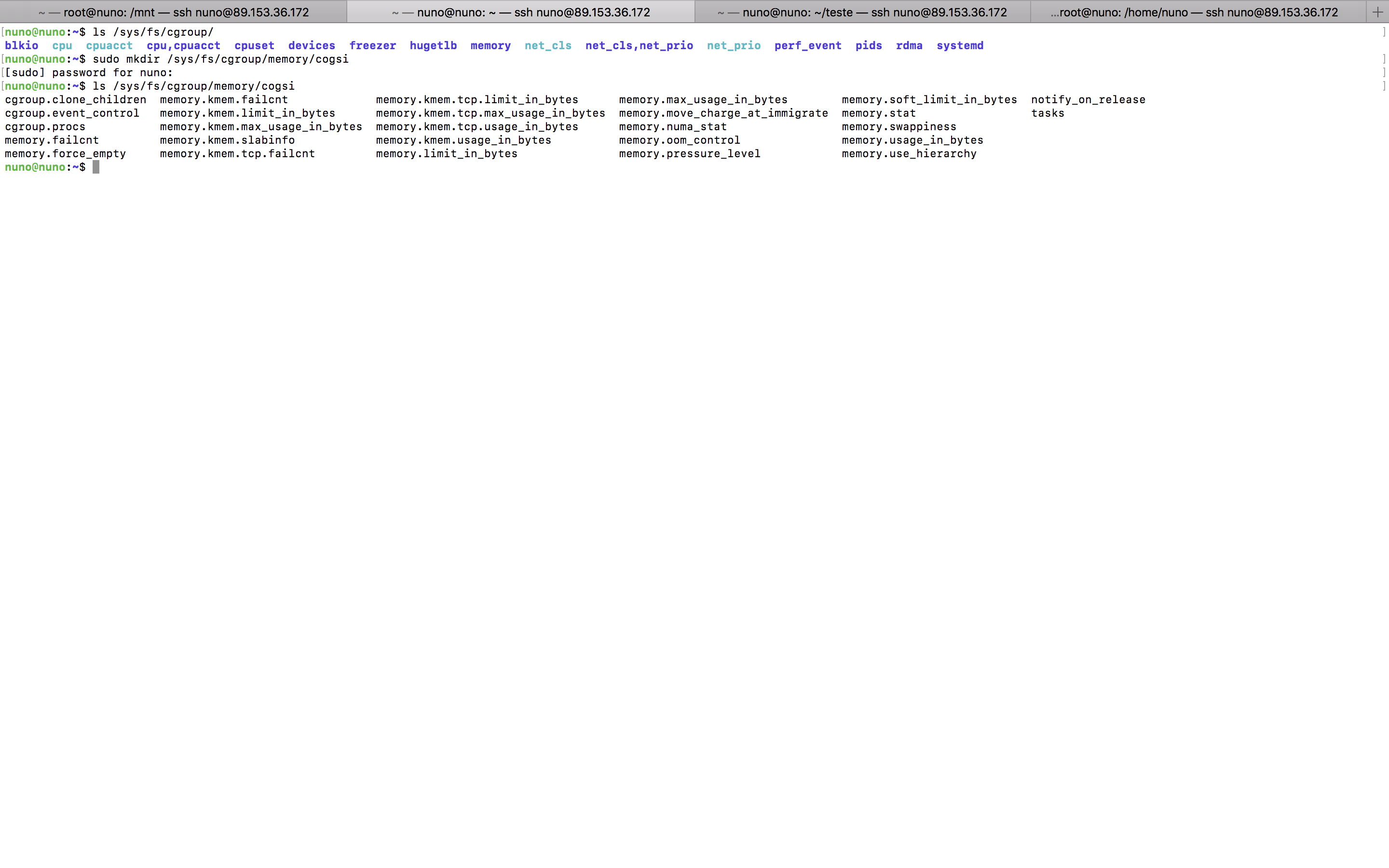The image size is (1389, 868).
Task: Click the notify_on_release file name
Action: click(1088, 99)
